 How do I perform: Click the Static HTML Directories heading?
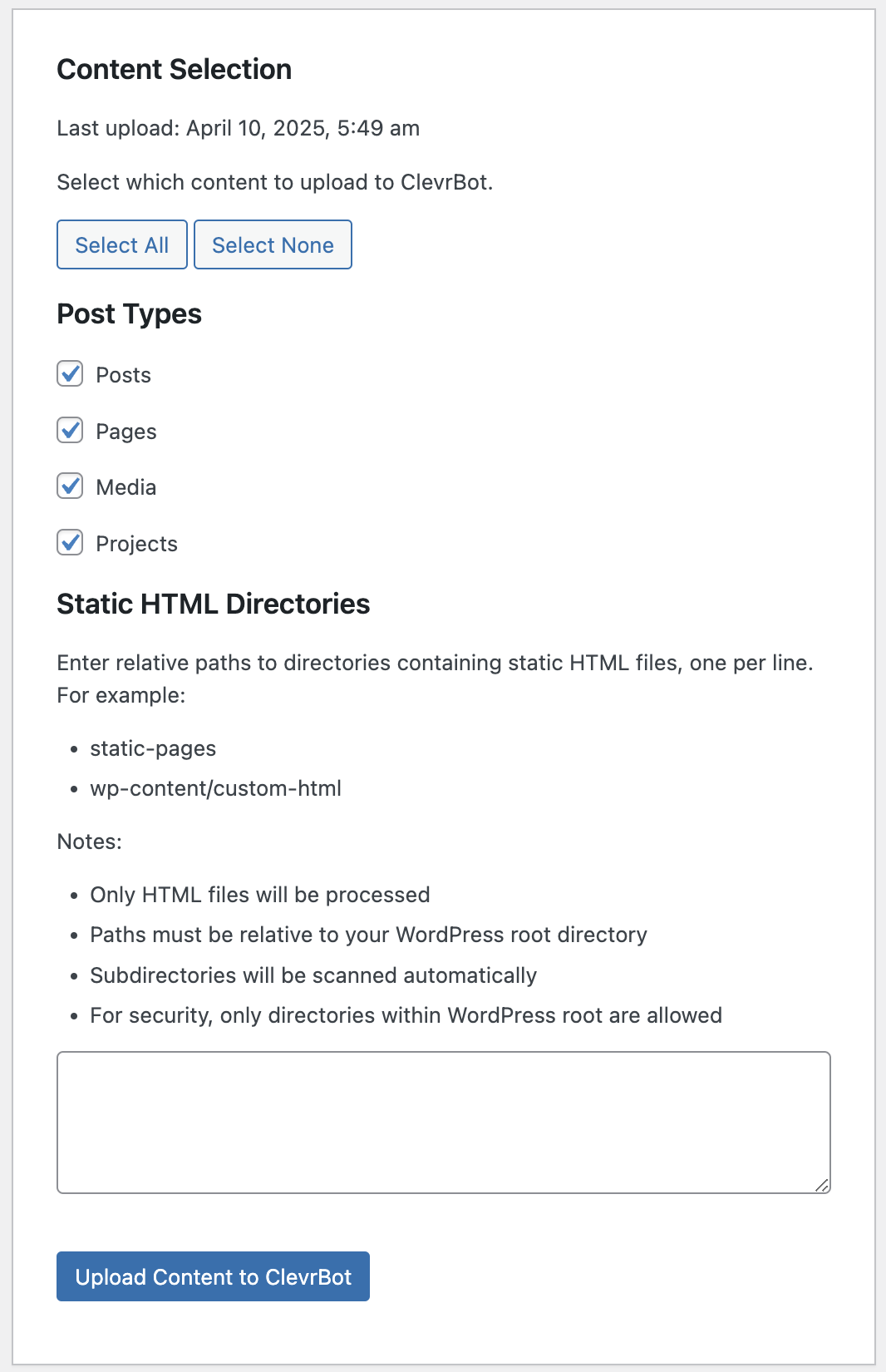click(214, 604)
